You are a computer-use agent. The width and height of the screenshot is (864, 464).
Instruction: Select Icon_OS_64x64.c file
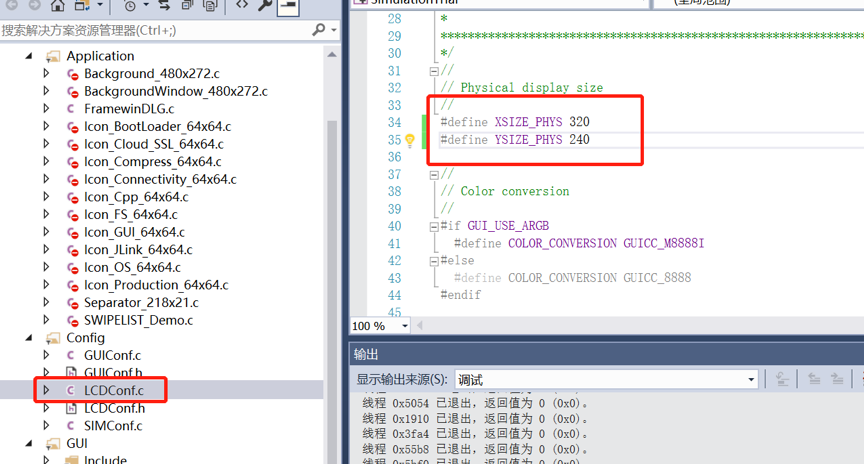click(x=132, y=268)
